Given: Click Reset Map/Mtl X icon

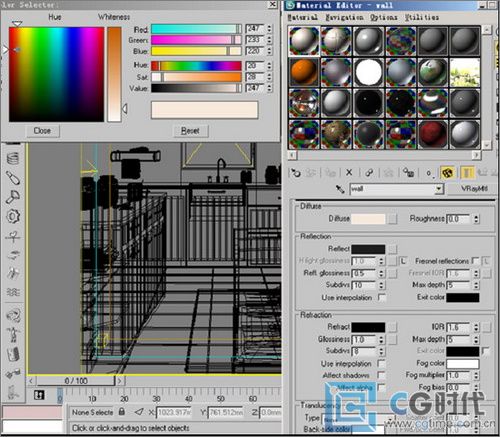Looking at the screenshot, I should point(349,172).
